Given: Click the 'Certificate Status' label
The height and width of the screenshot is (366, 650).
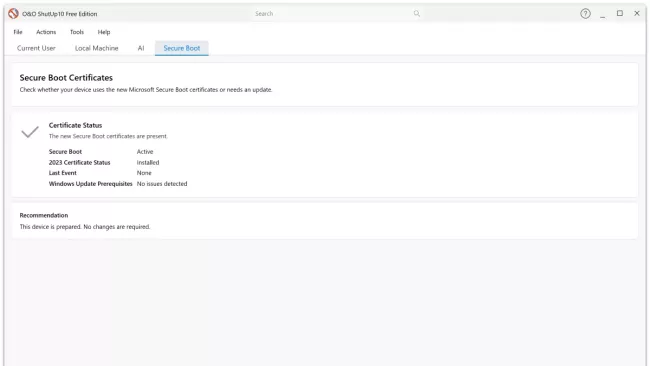Looking at the screenshot, I should (75, 125).
